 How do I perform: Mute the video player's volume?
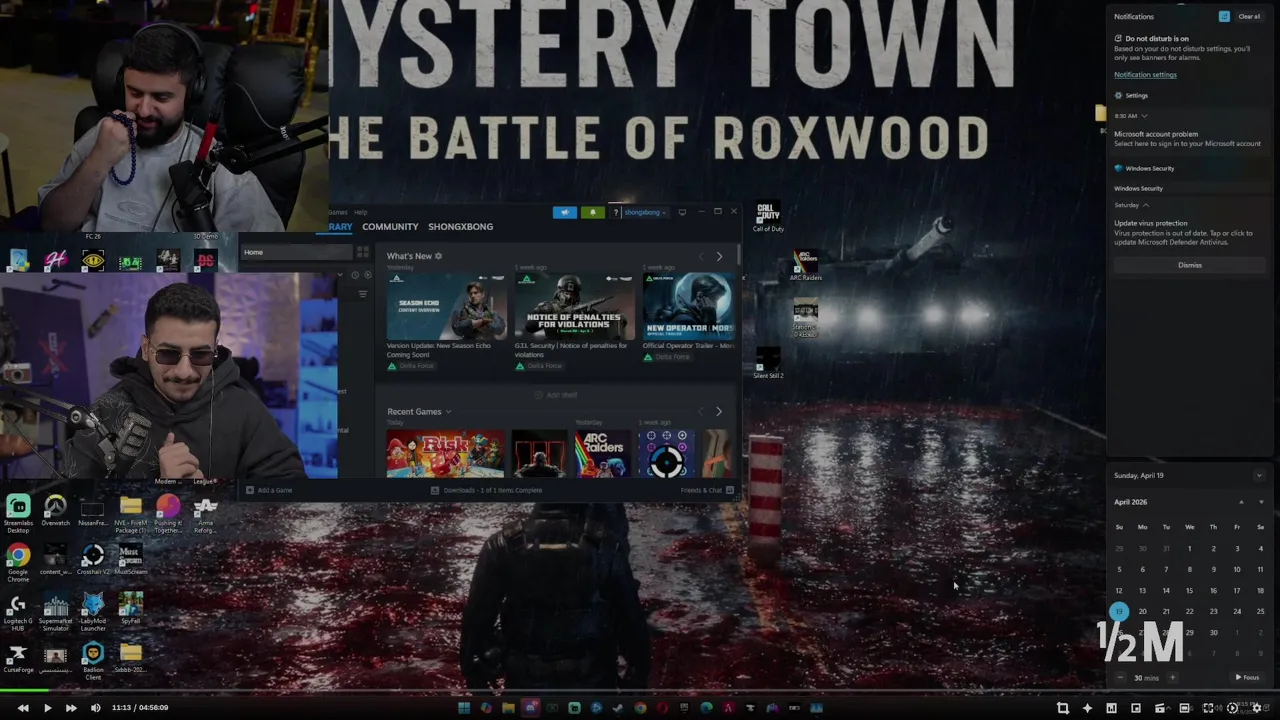point(96,708)
